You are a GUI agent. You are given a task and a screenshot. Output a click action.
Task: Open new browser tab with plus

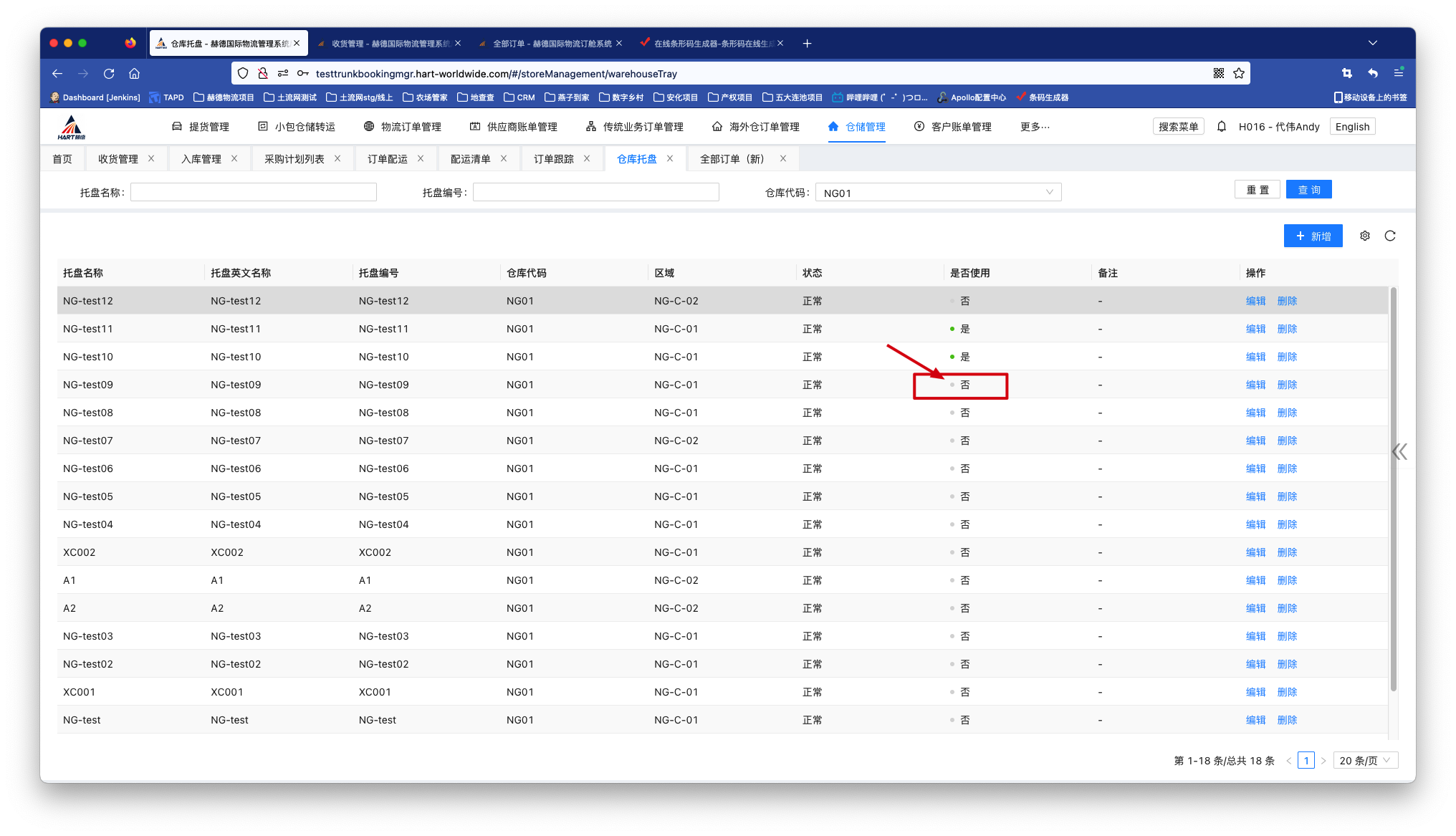click(807, 44)
